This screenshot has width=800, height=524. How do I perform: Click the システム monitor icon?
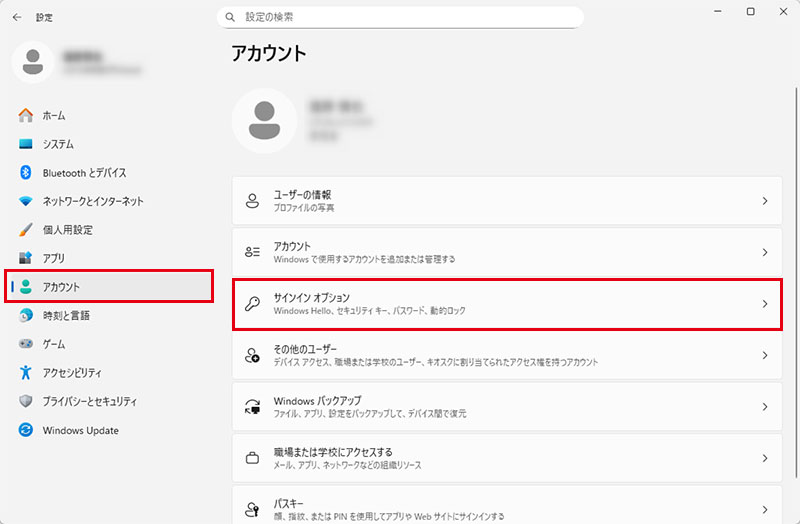[x=26, y=144]
